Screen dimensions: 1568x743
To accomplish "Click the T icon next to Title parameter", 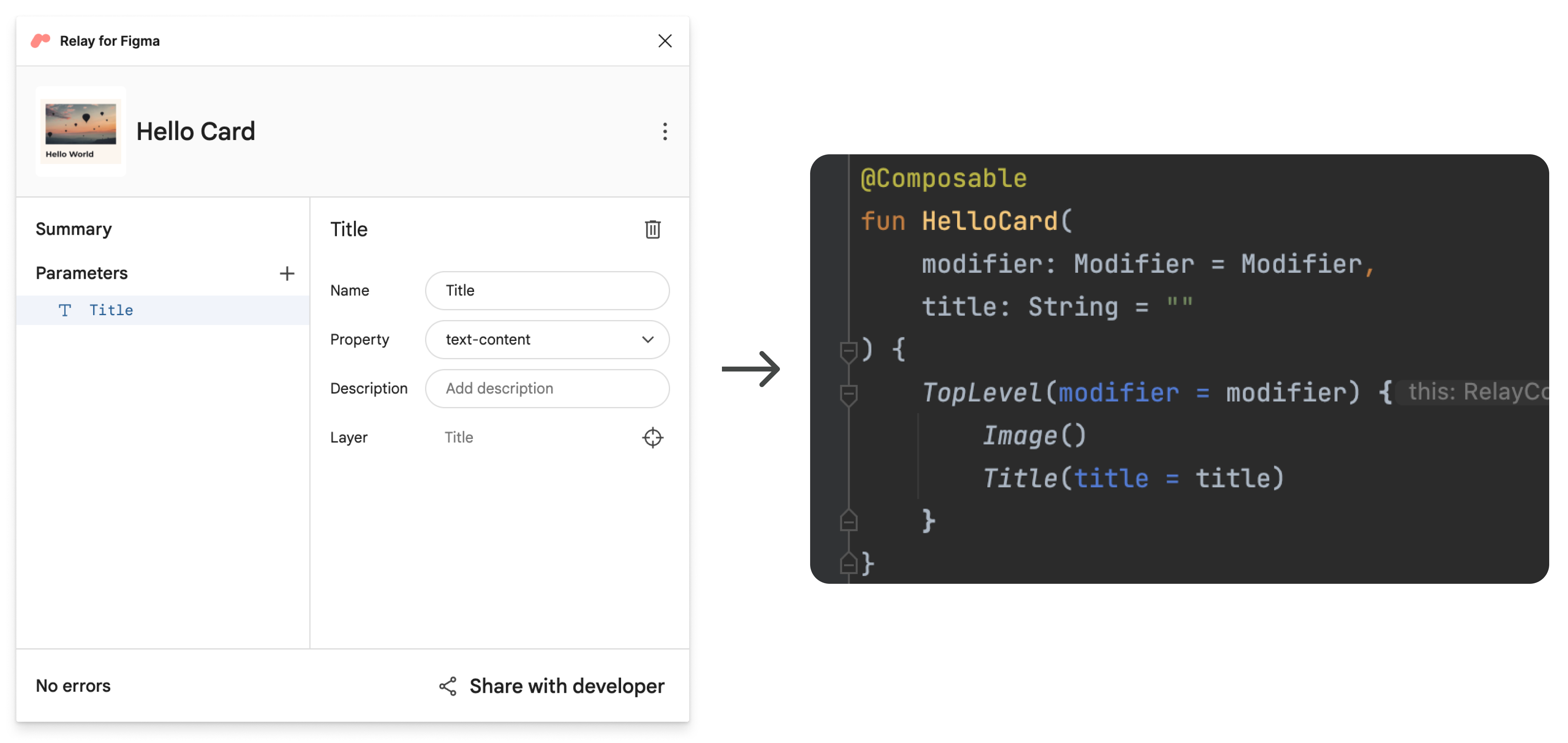I will [65, 310].
